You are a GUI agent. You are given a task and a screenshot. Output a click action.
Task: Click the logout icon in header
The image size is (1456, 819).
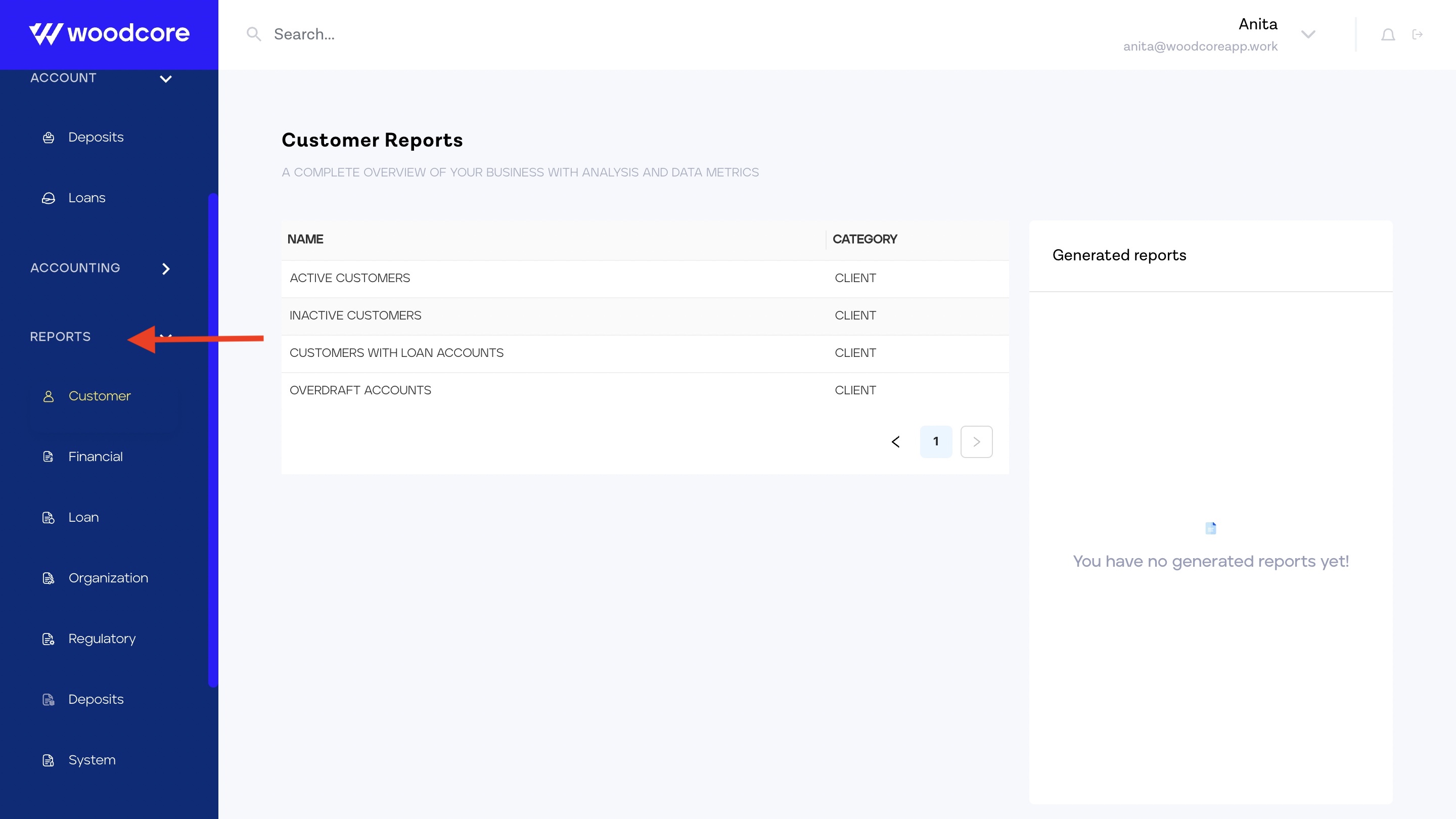1417,35
